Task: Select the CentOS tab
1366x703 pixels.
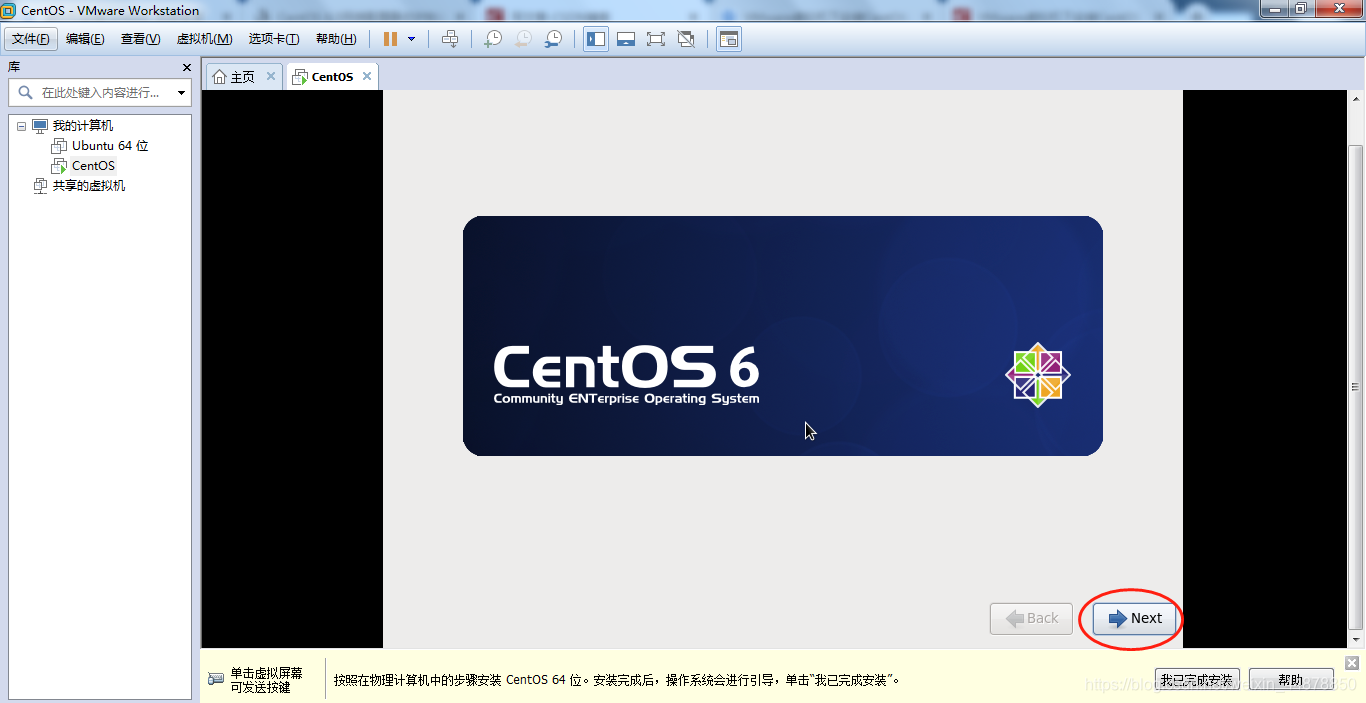Action: coord(332,77)
